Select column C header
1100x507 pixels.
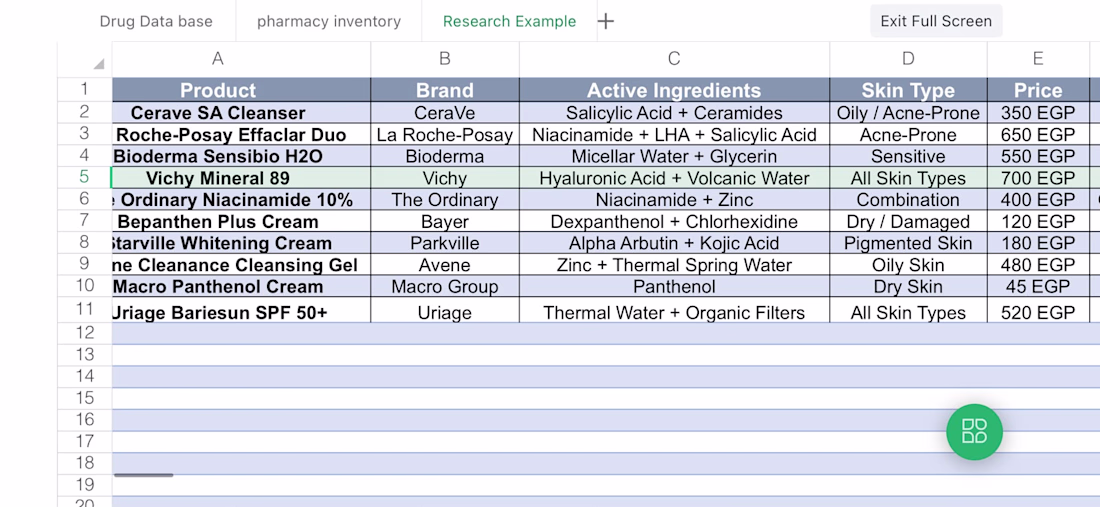click(674, 59)
